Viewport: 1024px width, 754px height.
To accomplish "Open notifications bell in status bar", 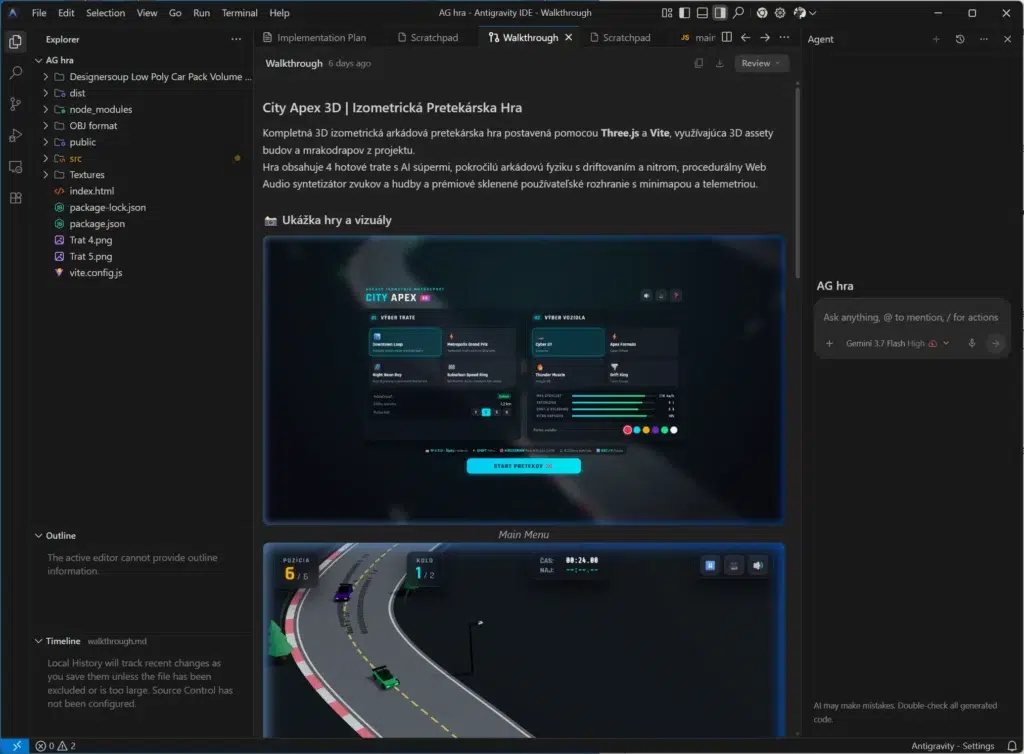I will coord(1011,746).
